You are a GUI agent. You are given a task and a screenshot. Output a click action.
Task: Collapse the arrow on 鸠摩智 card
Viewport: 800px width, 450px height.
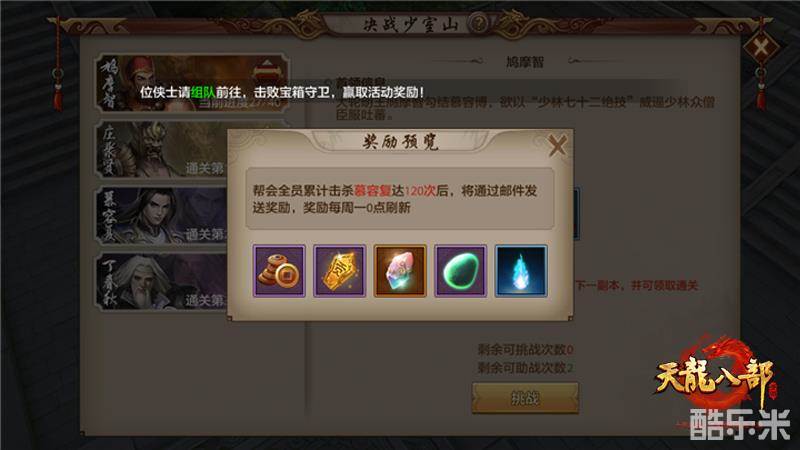(267, 68)
